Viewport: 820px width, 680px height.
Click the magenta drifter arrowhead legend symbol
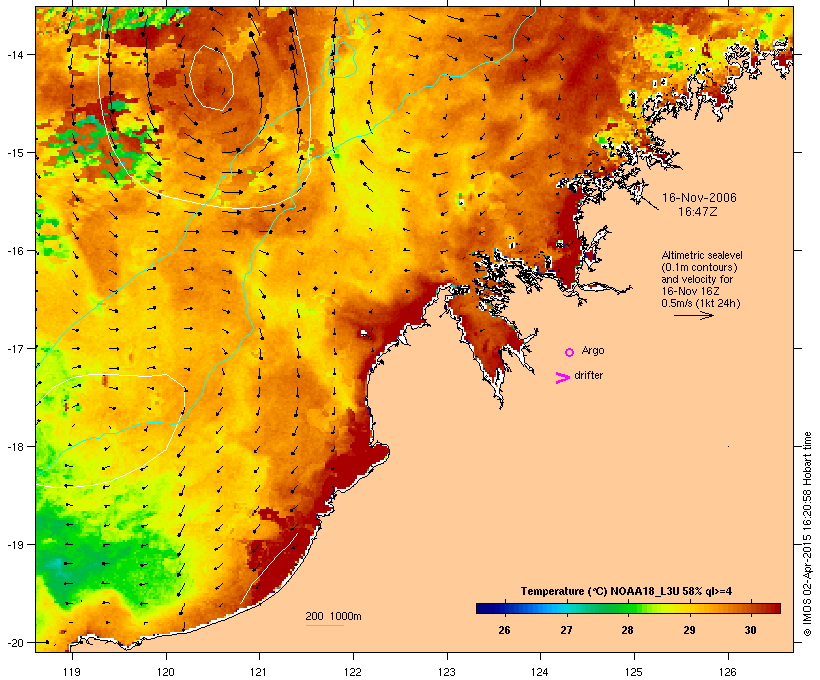tap(563, 378)
